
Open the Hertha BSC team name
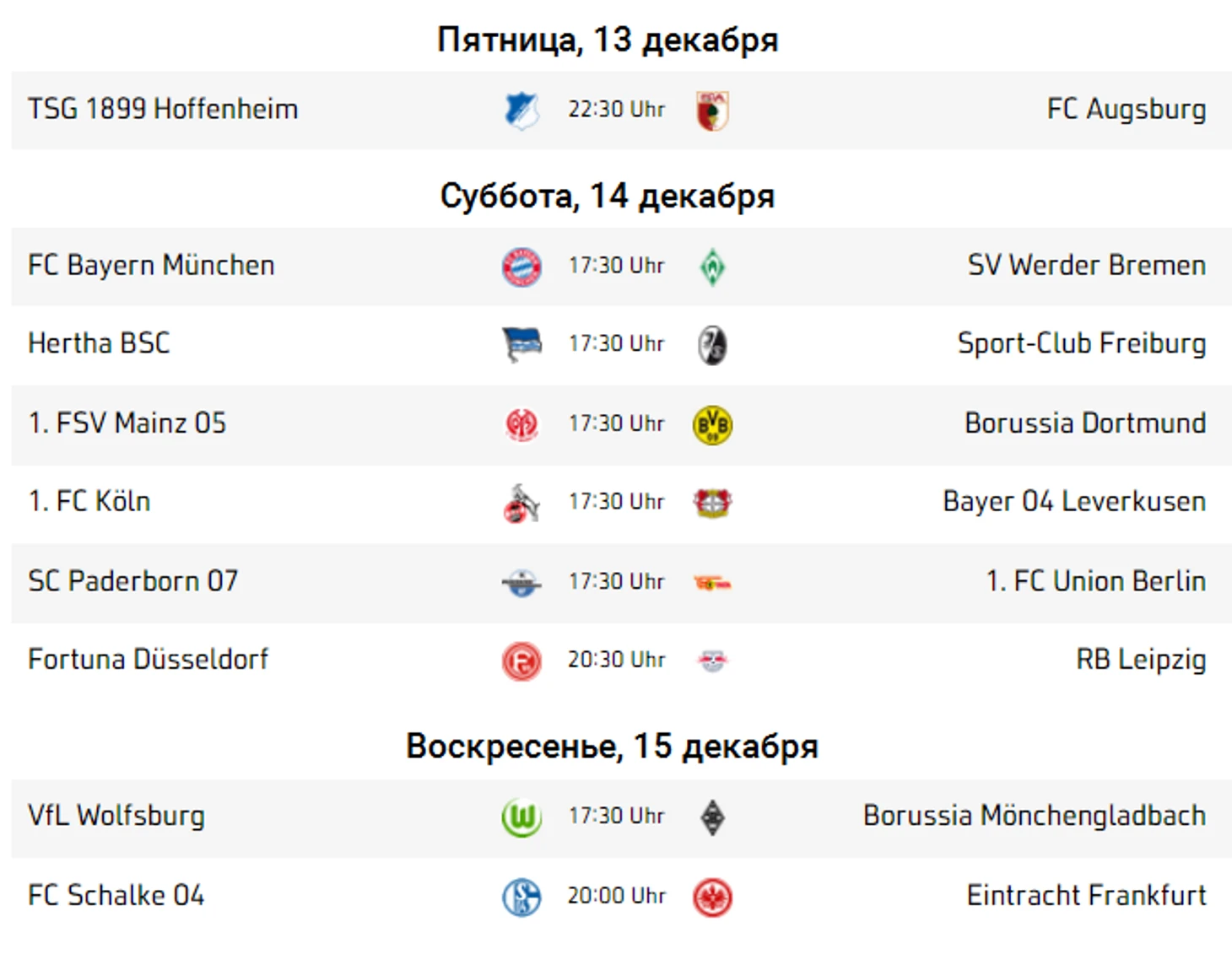pyautogui.click(x=99, y=343)
